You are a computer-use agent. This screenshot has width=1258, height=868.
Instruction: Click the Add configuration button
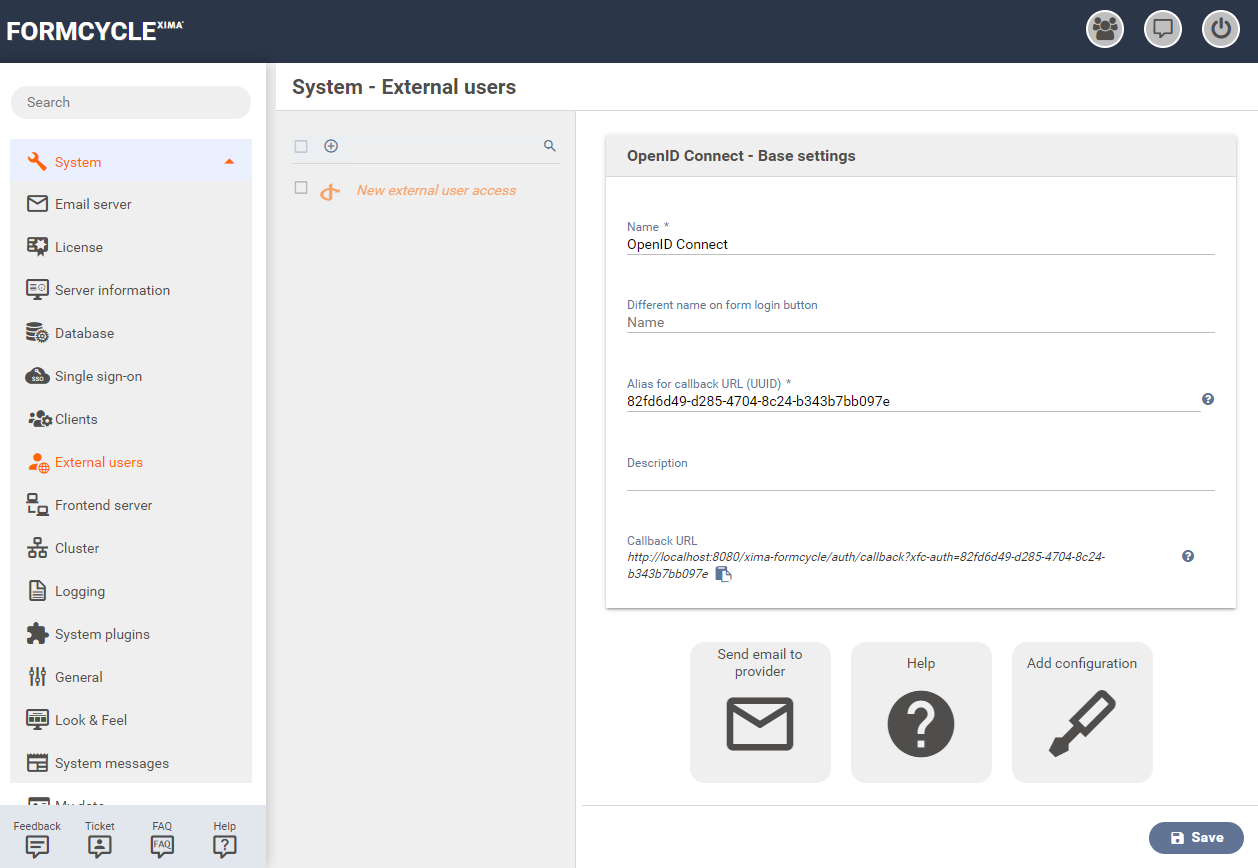pyautogui.click(x=1082, y=712)
